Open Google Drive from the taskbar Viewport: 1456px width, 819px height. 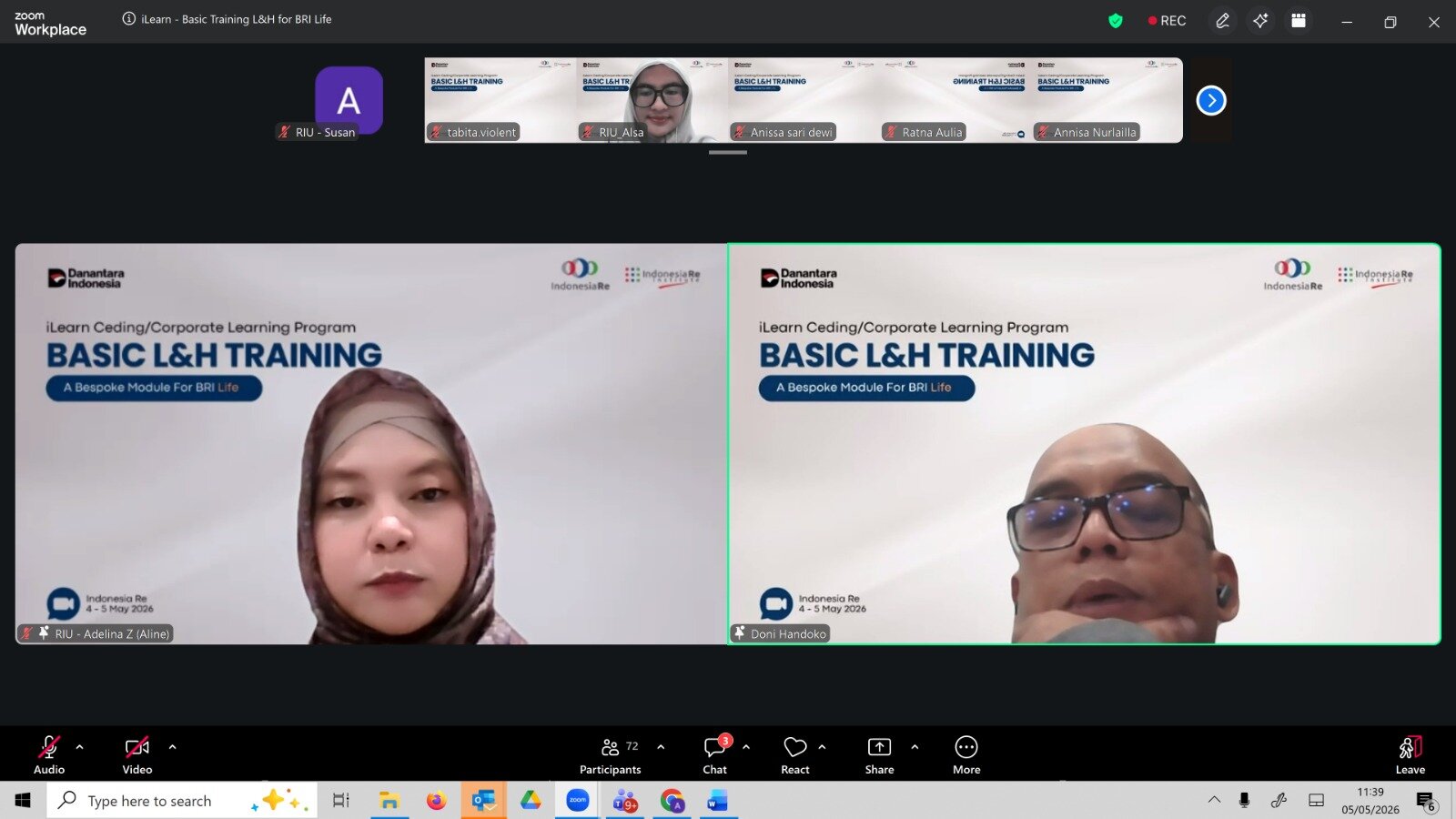click(x=531, y=801)
